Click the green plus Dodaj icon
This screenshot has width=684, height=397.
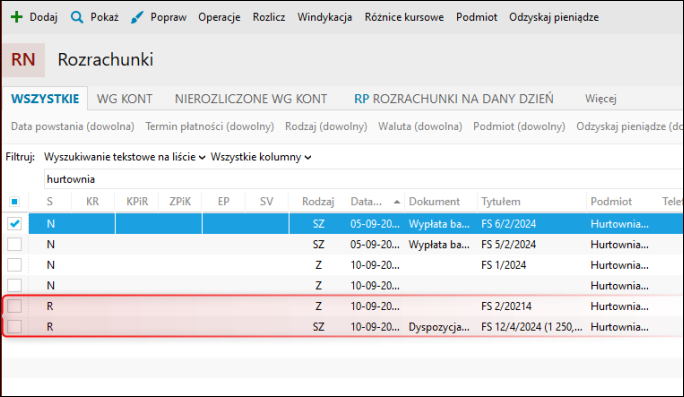tap(17, 17)
